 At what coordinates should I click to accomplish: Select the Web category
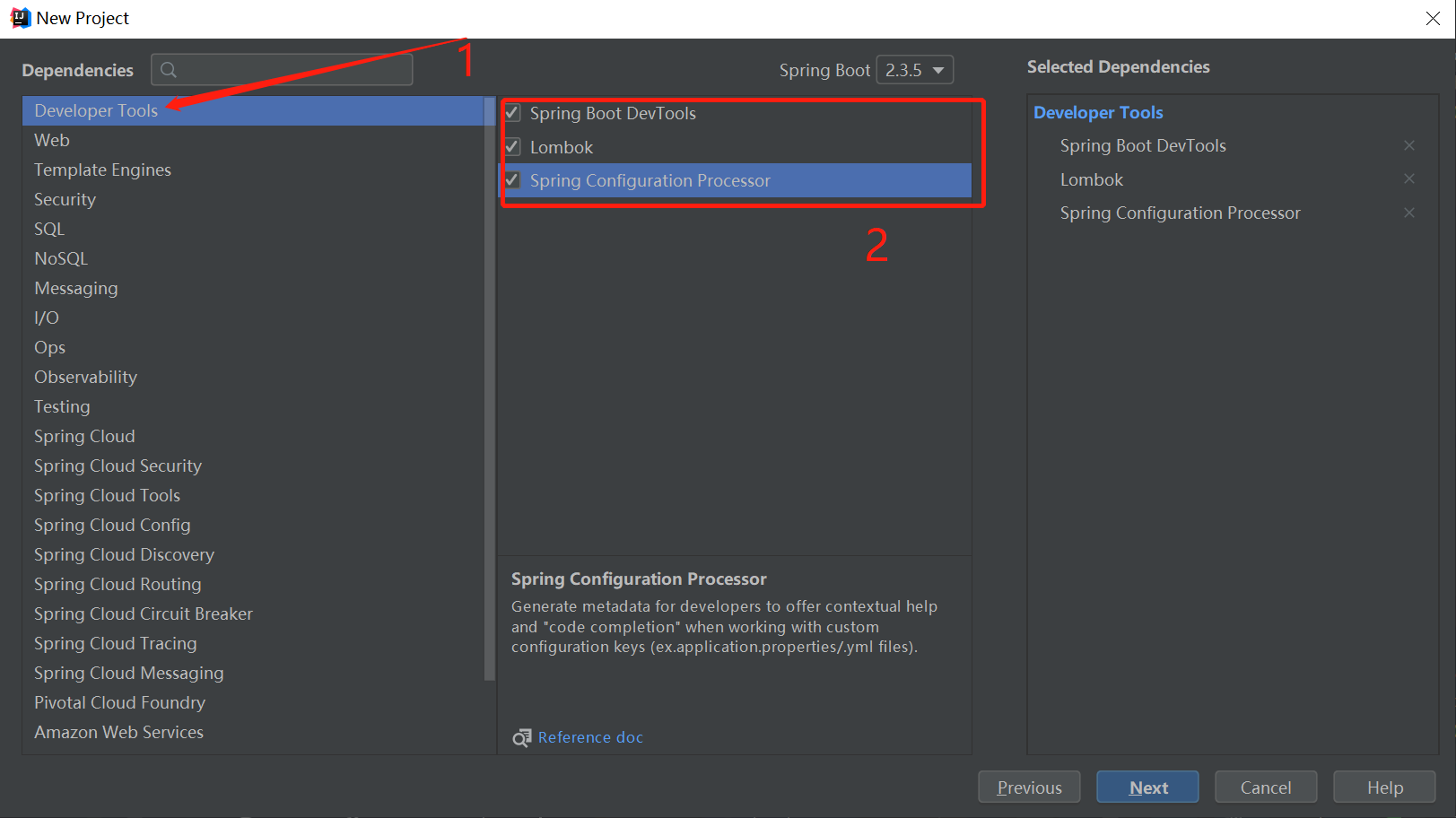(x=253, y=140)
